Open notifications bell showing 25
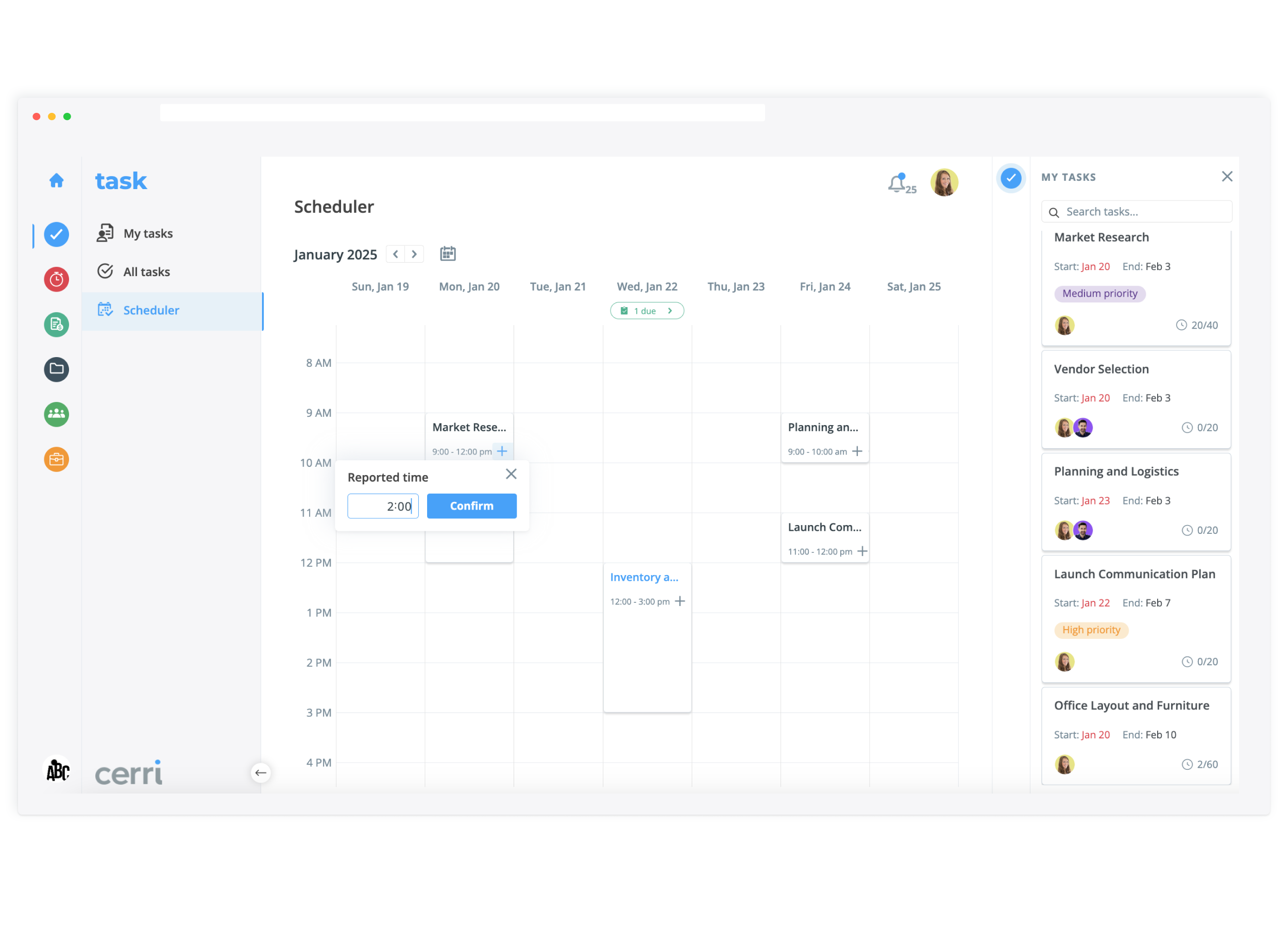 [898, 184]
